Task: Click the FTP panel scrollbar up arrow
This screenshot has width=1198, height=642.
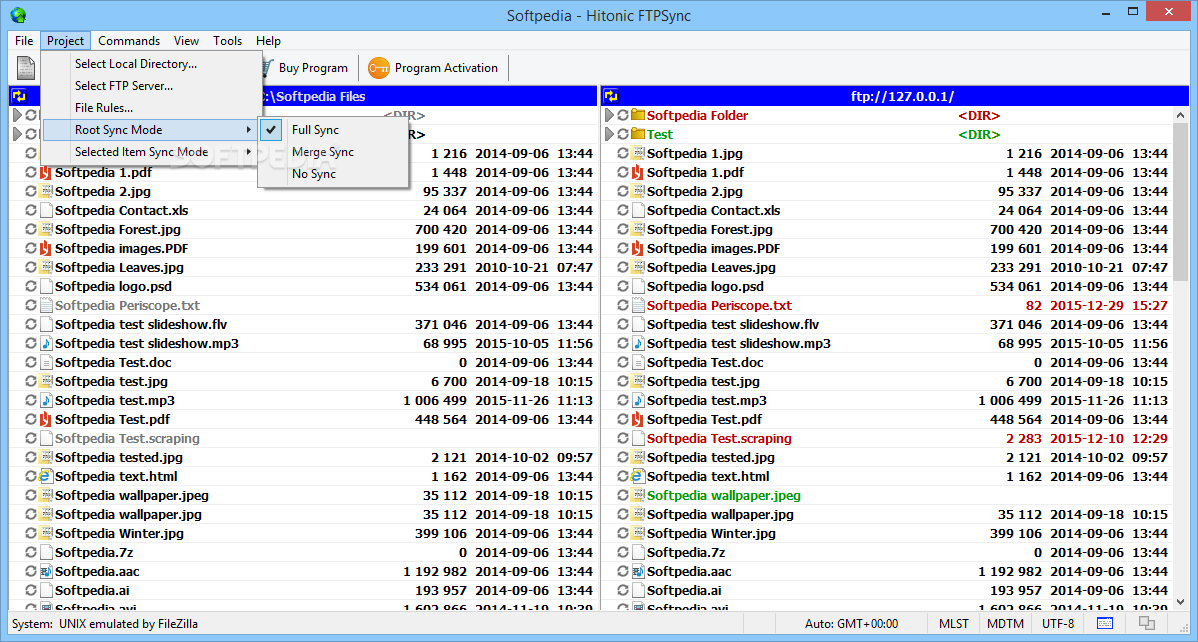Action: 1180,115
